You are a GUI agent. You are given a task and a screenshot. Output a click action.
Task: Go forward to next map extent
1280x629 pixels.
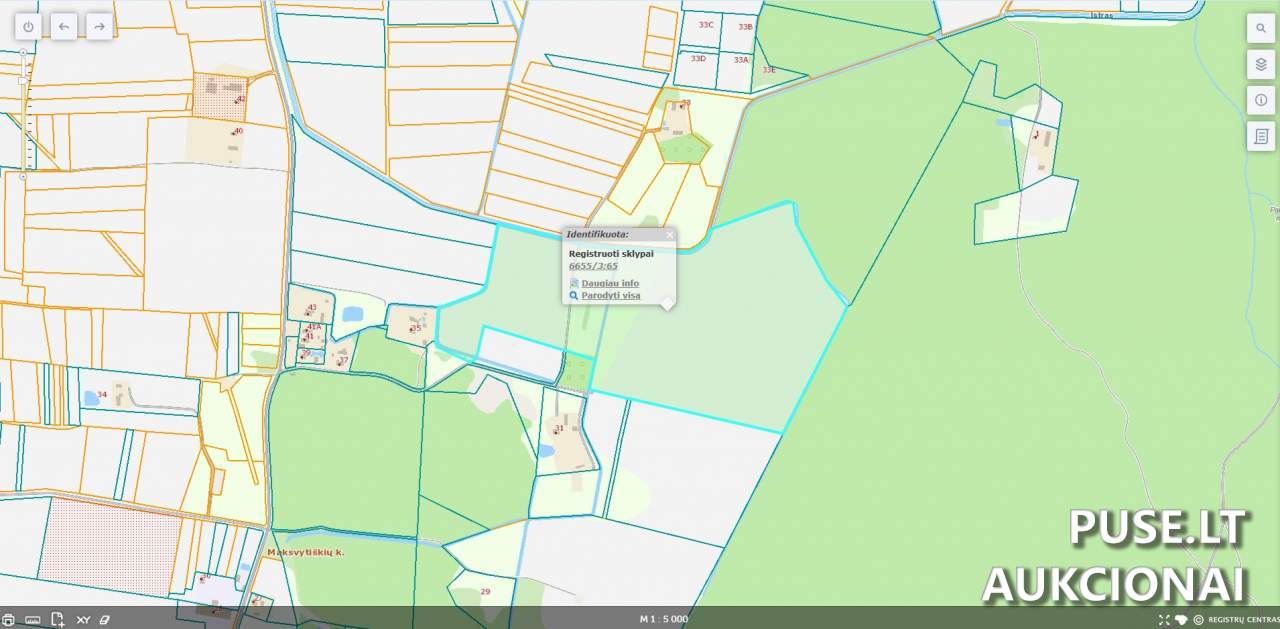point(98,27)
